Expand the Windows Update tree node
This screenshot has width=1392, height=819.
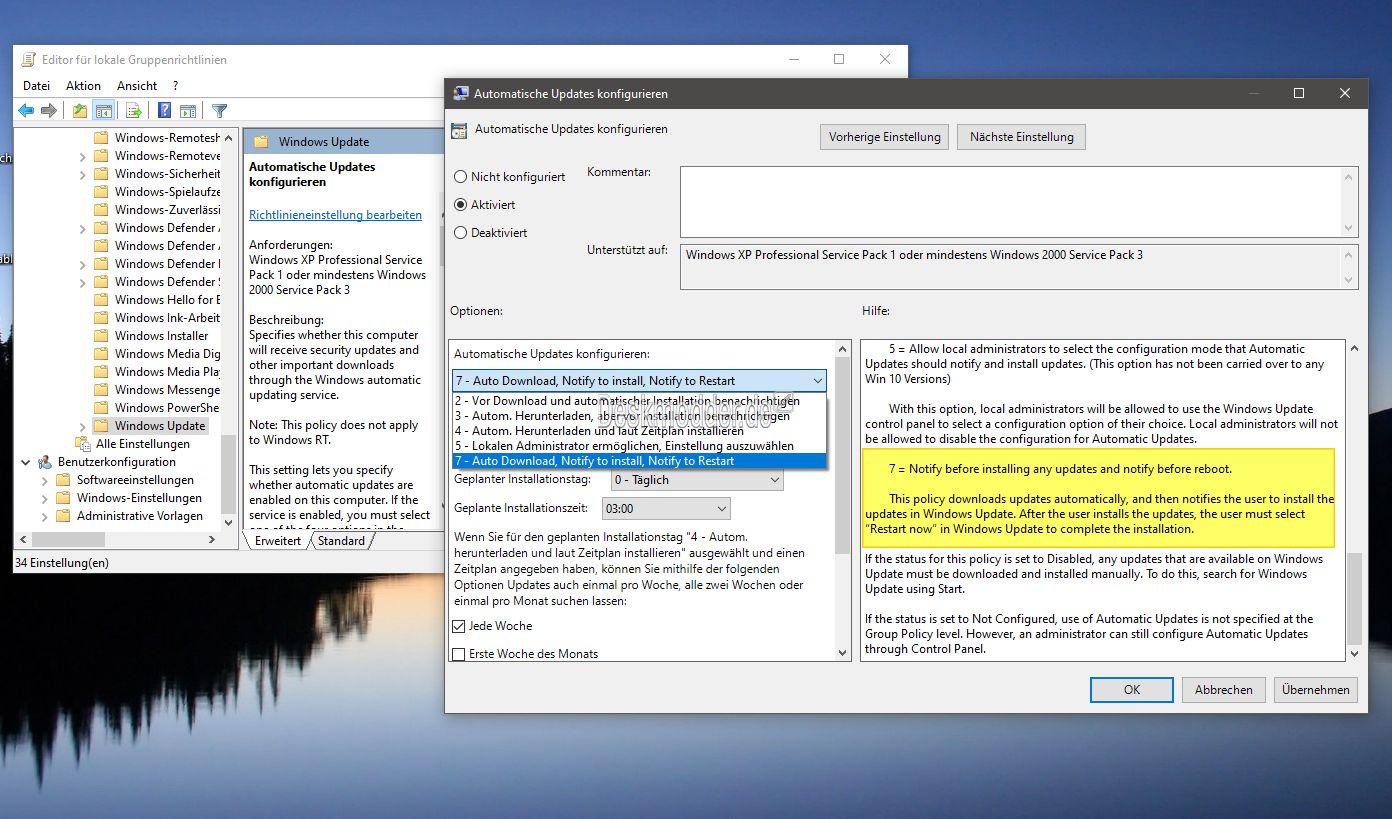(x=82, y=425)
